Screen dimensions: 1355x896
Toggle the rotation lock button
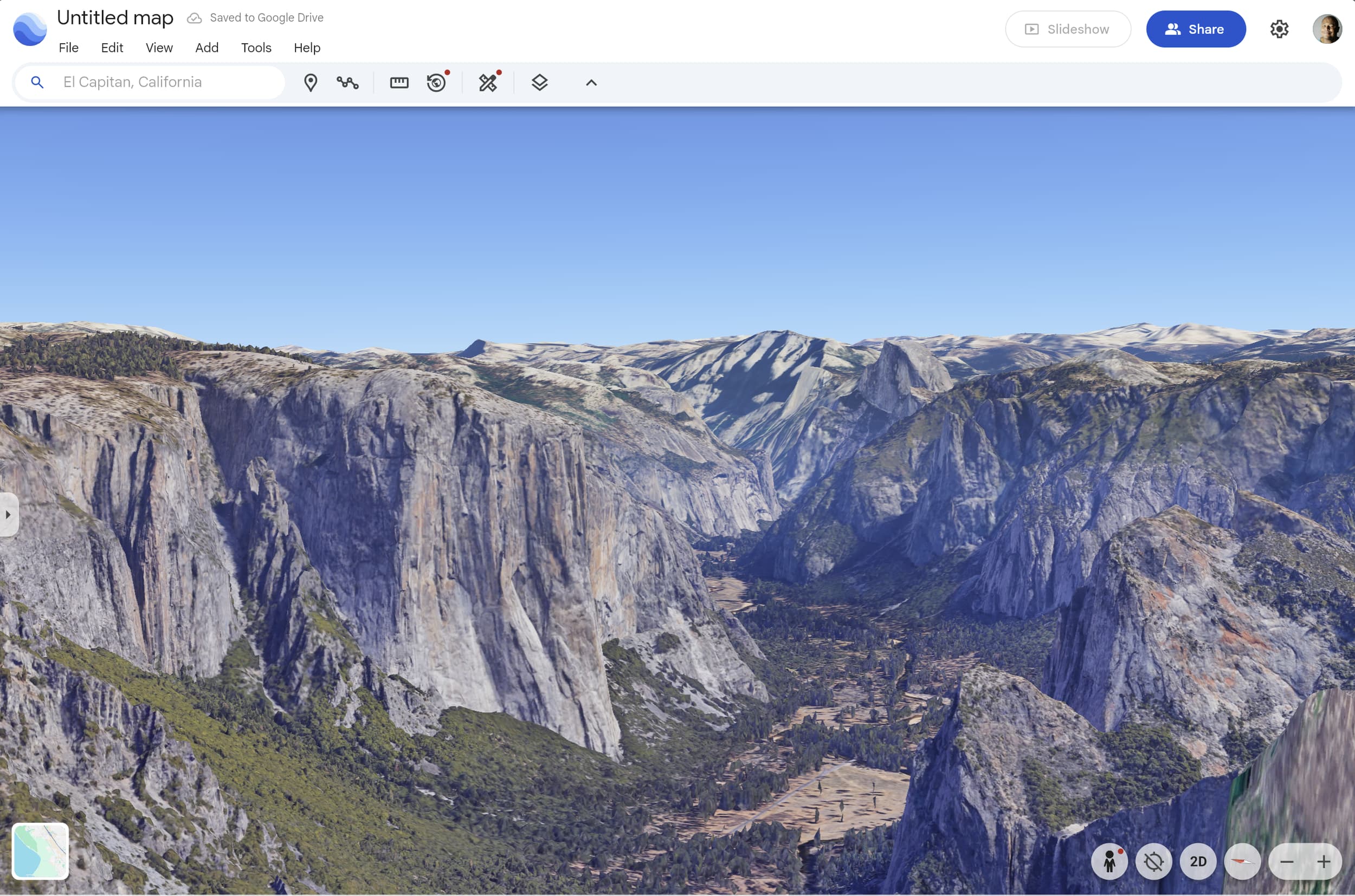tap(1154, 862)
